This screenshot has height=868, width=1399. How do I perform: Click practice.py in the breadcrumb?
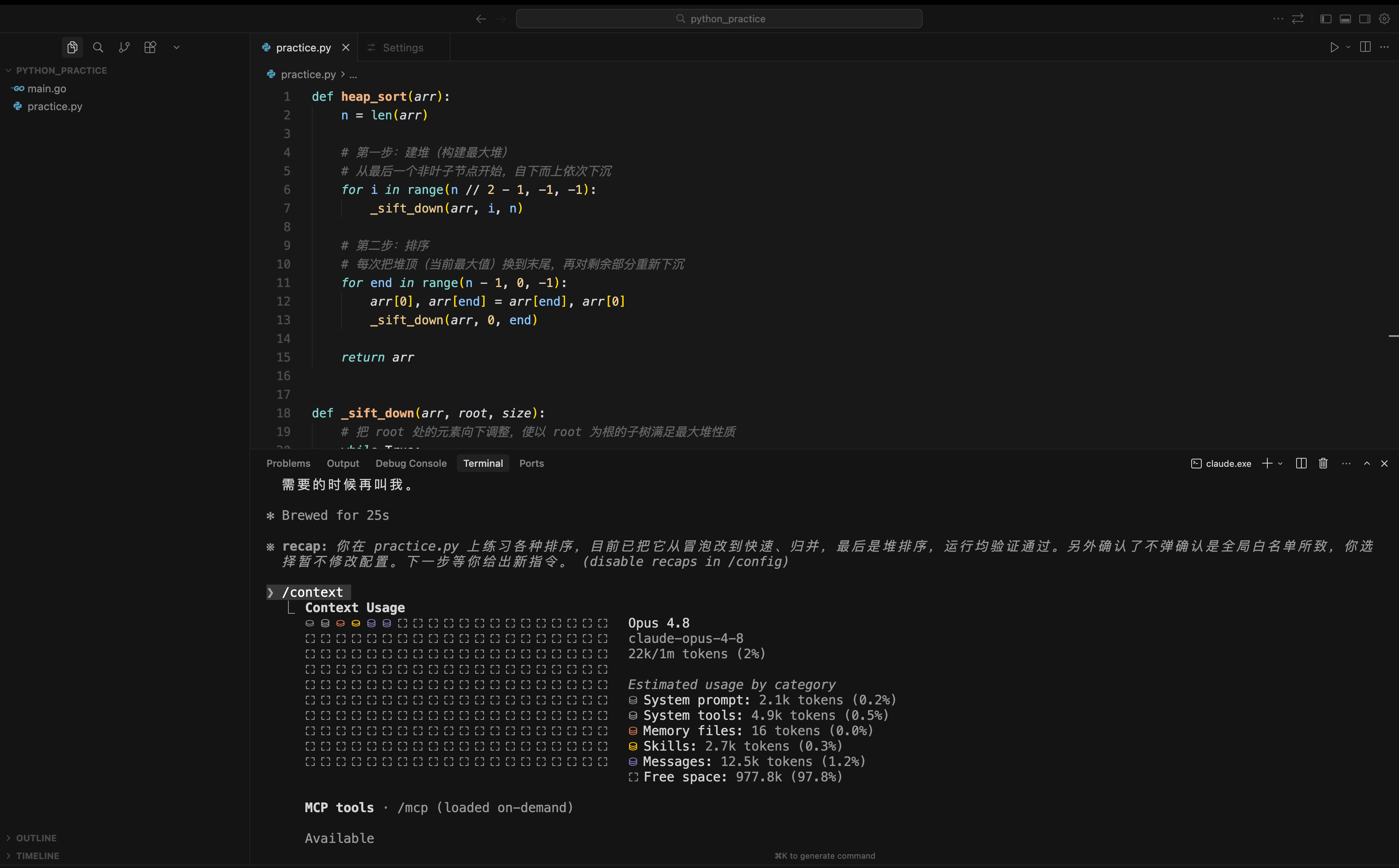(308, 74)
